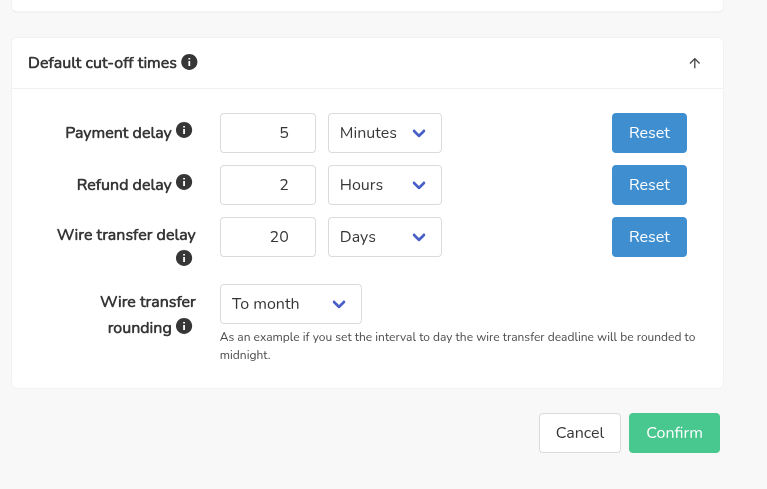Open the Minutes unit dropdown for payment delay
767x489 pixels.
[385, 133]
